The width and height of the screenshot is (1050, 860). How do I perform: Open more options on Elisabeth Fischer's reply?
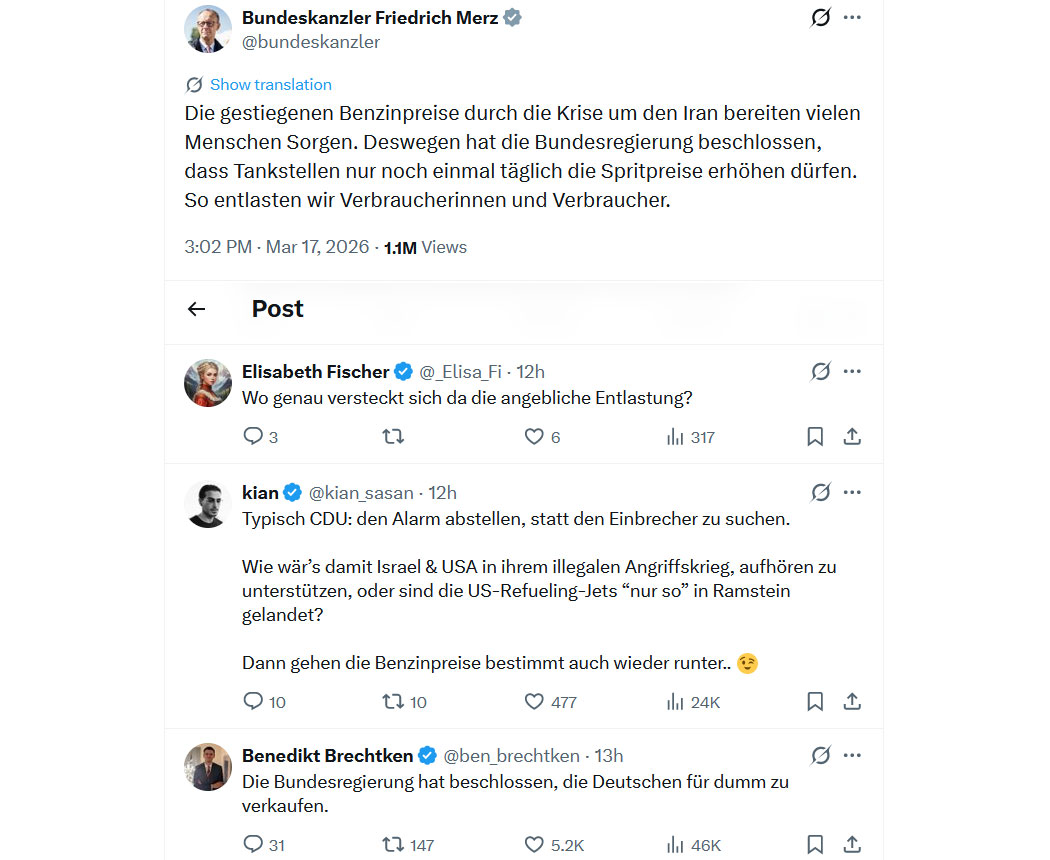[x=852, y=372]
